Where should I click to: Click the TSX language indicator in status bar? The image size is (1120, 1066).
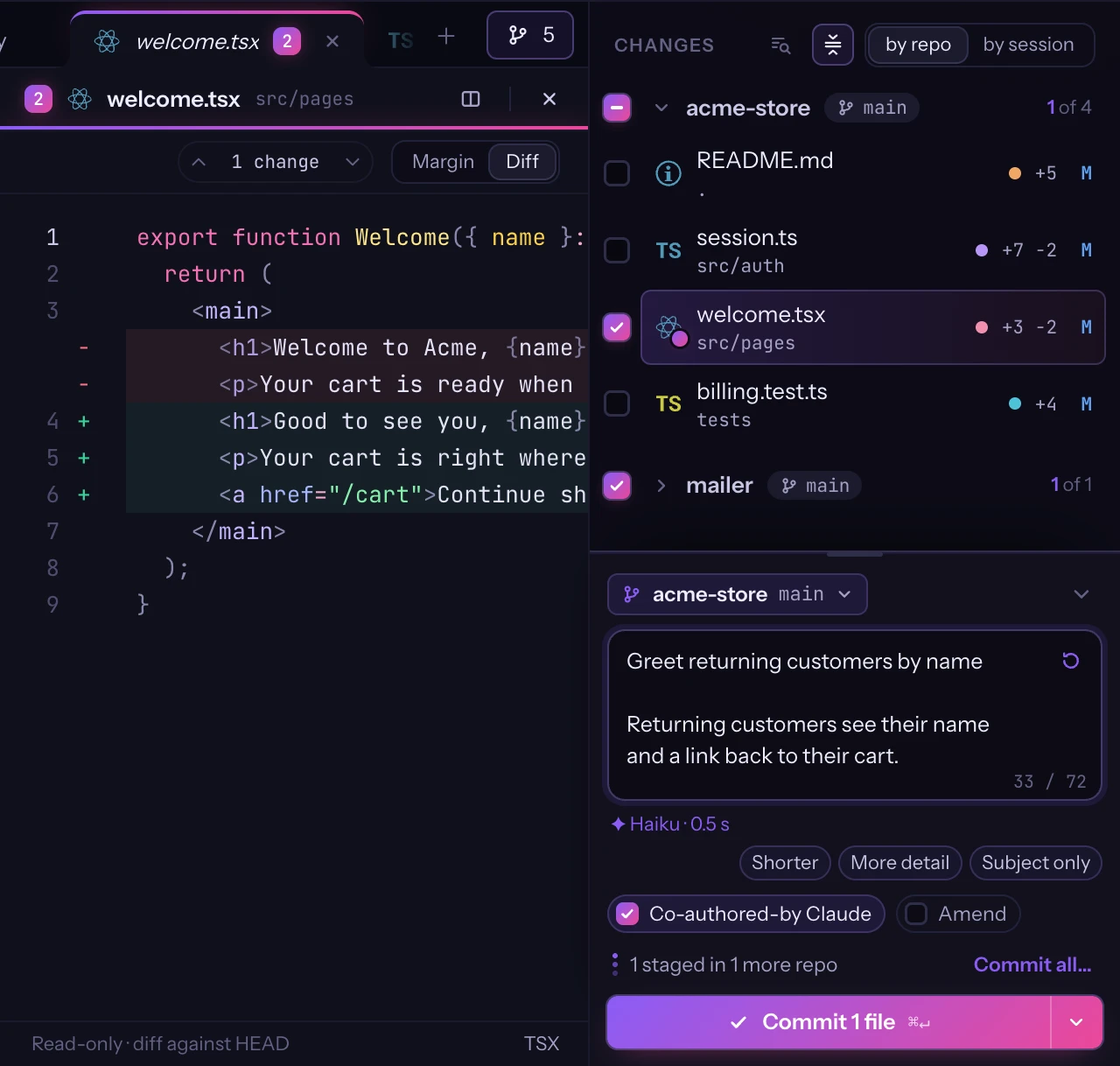tap(542, 1044)
